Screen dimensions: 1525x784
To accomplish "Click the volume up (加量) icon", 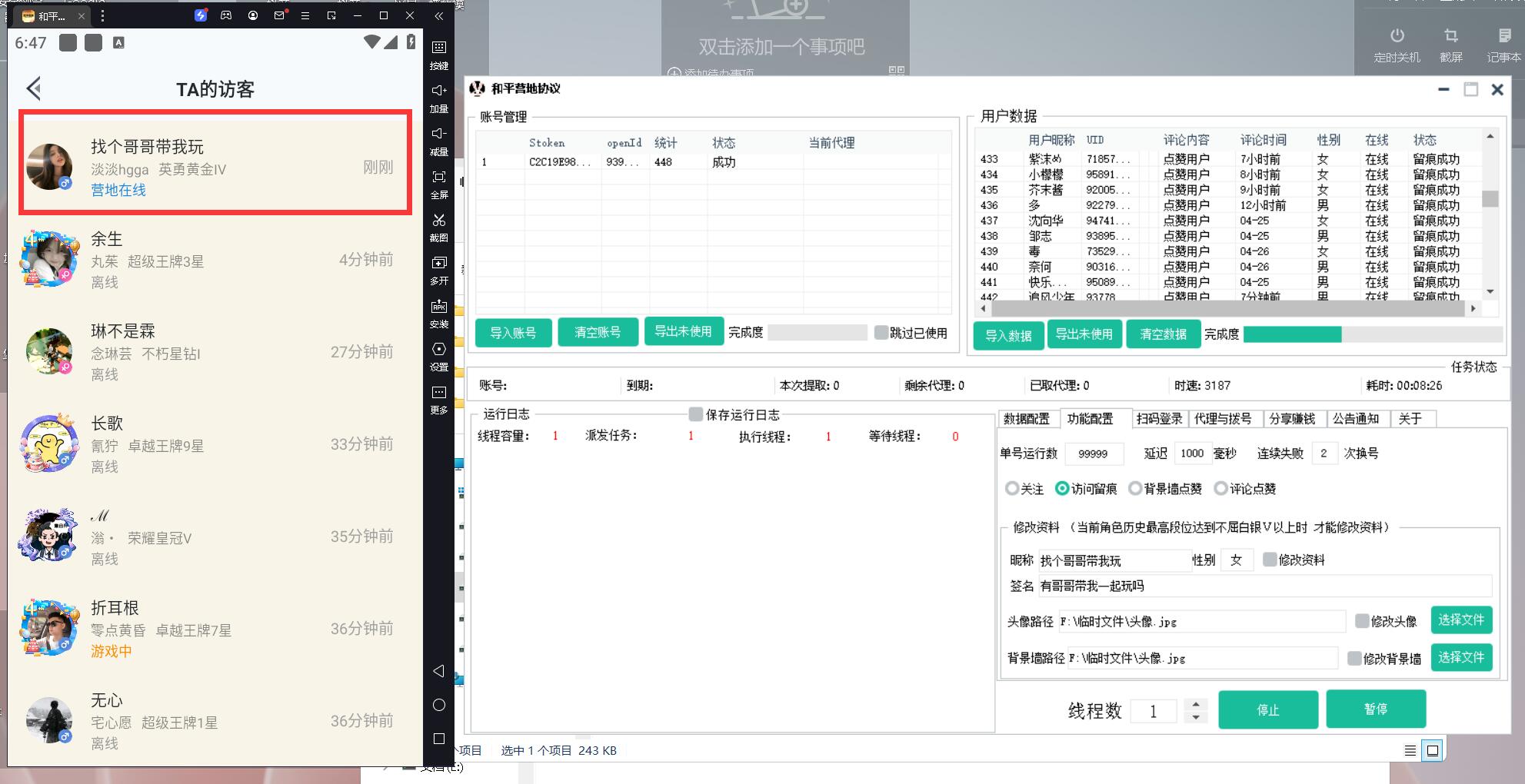I will coord(439,91).
